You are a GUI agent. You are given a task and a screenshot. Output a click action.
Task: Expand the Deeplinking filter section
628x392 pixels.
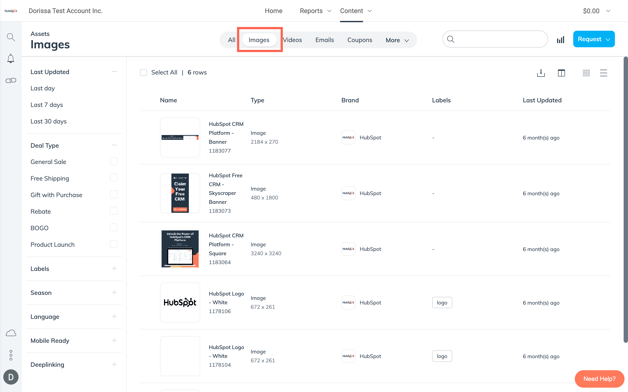pyautogui.click(x=114, y=365)
